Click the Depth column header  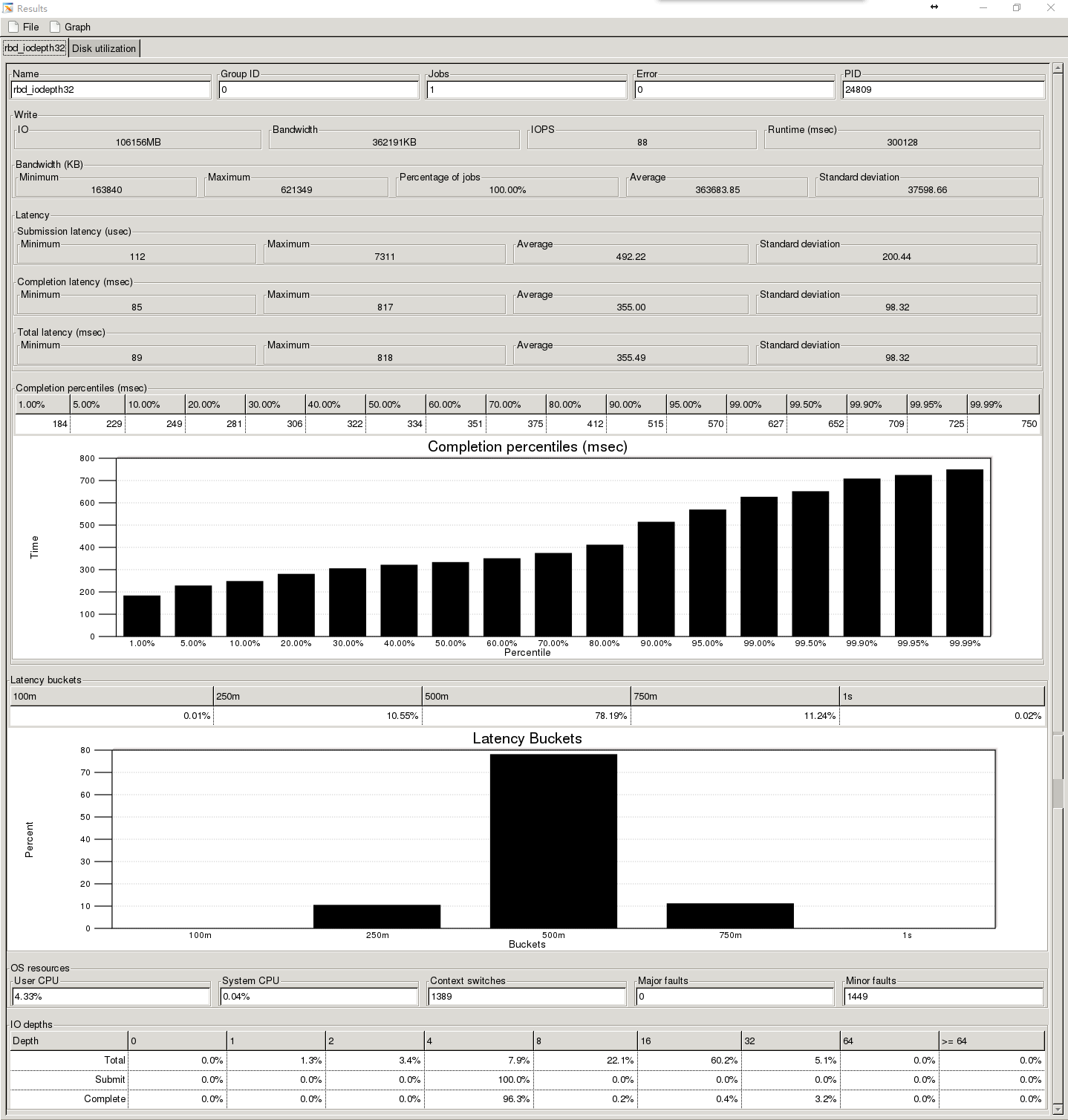click(x=68, y=1041)
